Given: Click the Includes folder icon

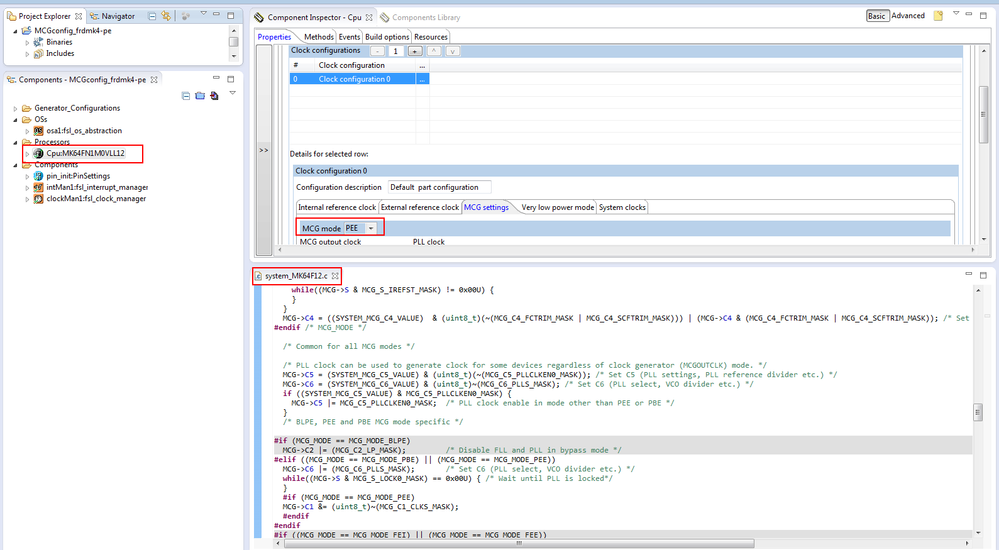Looking at the screenshot, I should tap(38, 54).
